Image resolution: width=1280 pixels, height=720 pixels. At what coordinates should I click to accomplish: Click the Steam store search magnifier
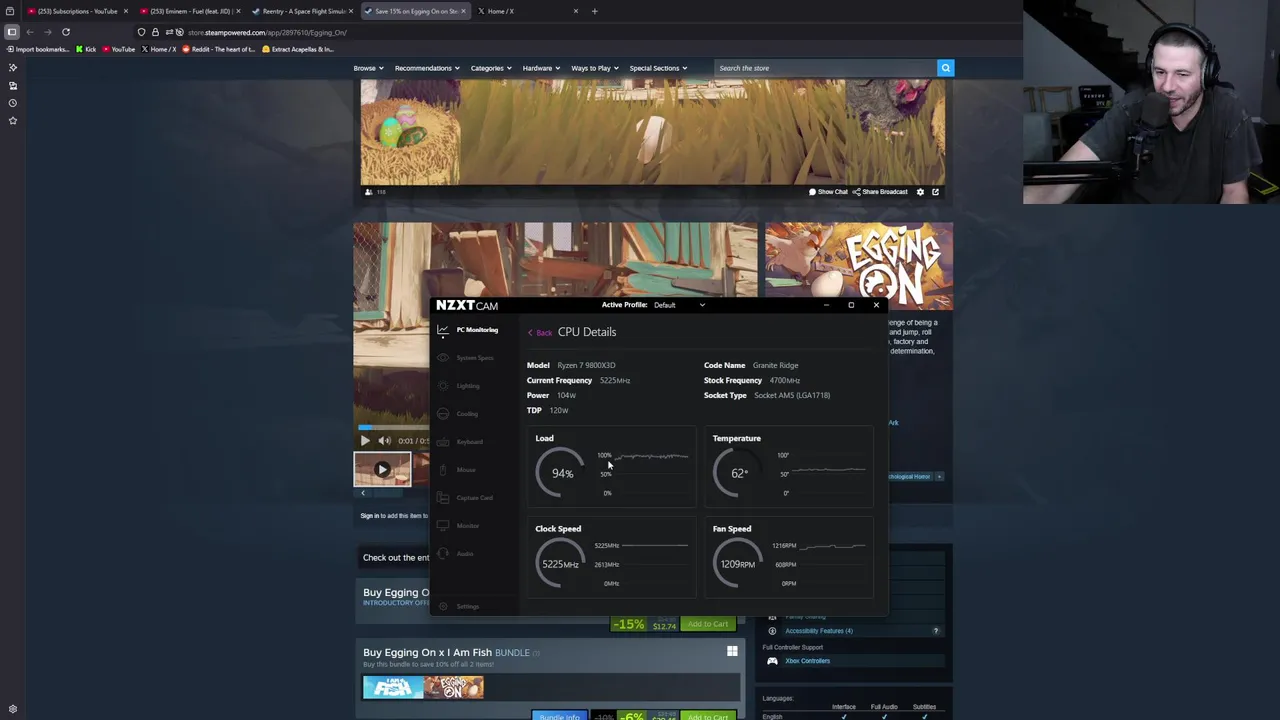tap(945, 68)
